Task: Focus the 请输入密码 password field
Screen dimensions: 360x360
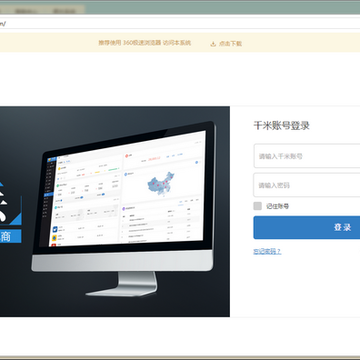Action: tap(307, 185)
